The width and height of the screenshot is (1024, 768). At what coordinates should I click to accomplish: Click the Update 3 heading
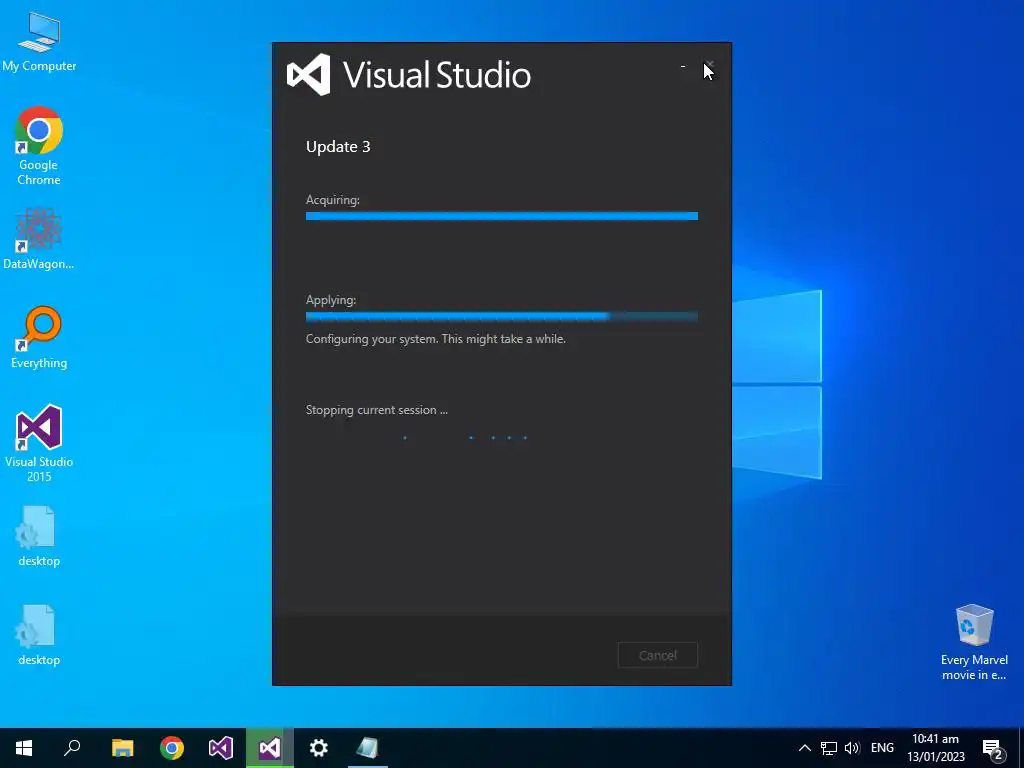[338, 146]
